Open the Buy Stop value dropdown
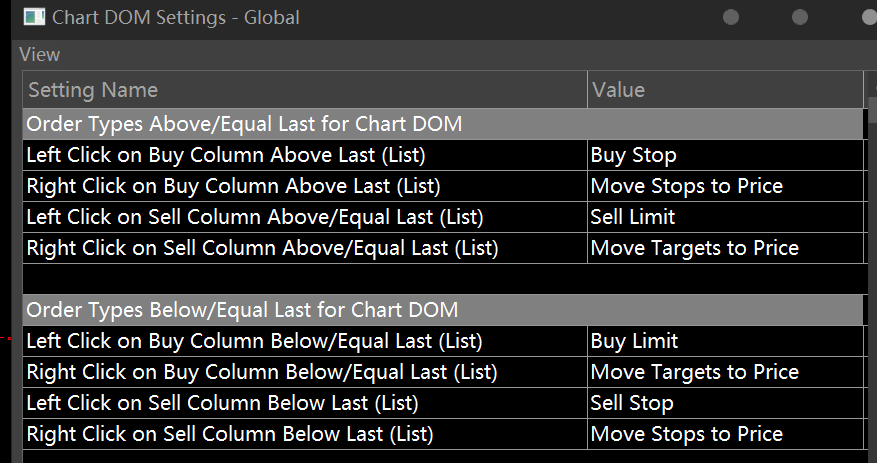The height and width of the screenshot is (463, 877). pyautogui.click(x=724, y=155)
